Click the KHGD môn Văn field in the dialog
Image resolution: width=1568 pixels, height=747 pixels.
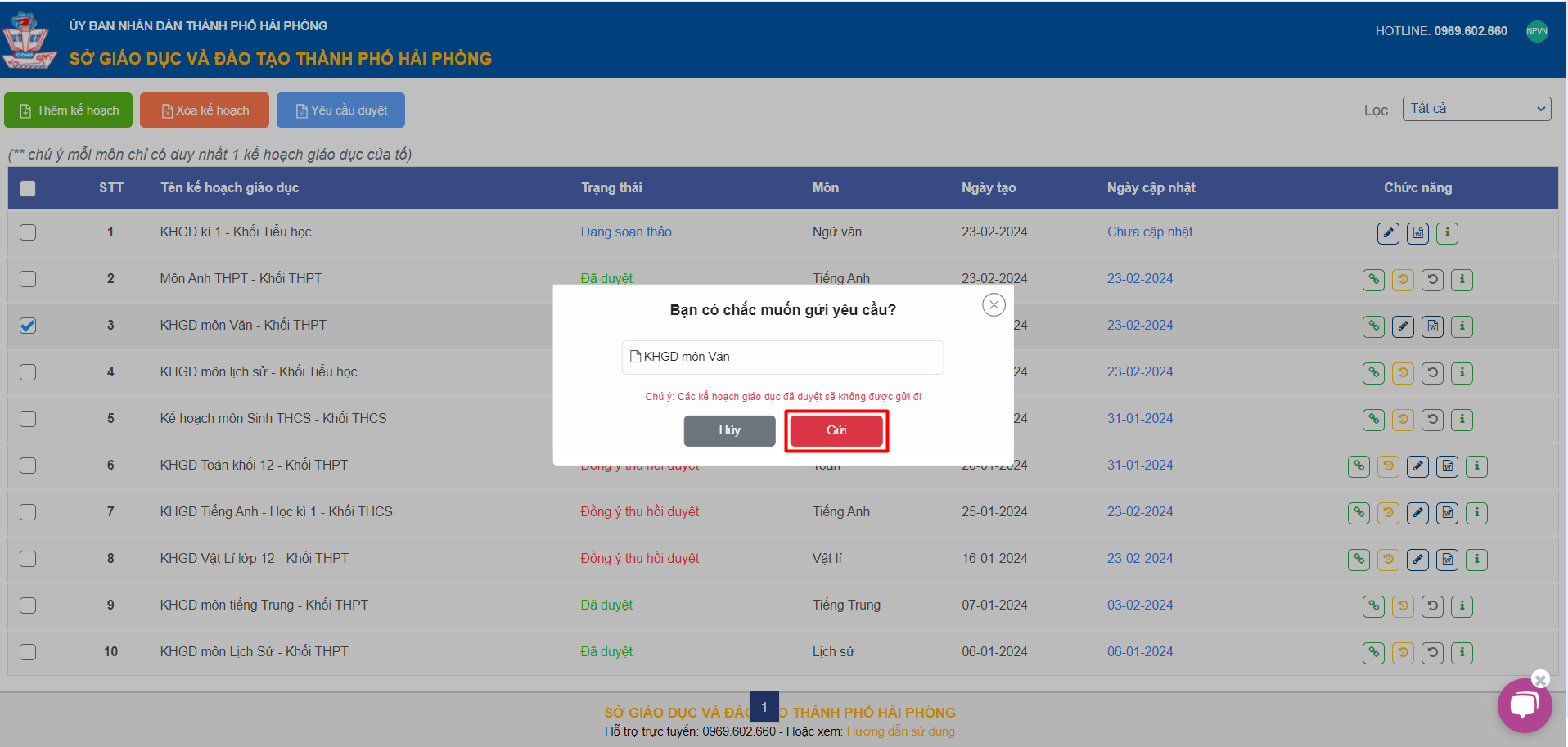pos(782,358)
